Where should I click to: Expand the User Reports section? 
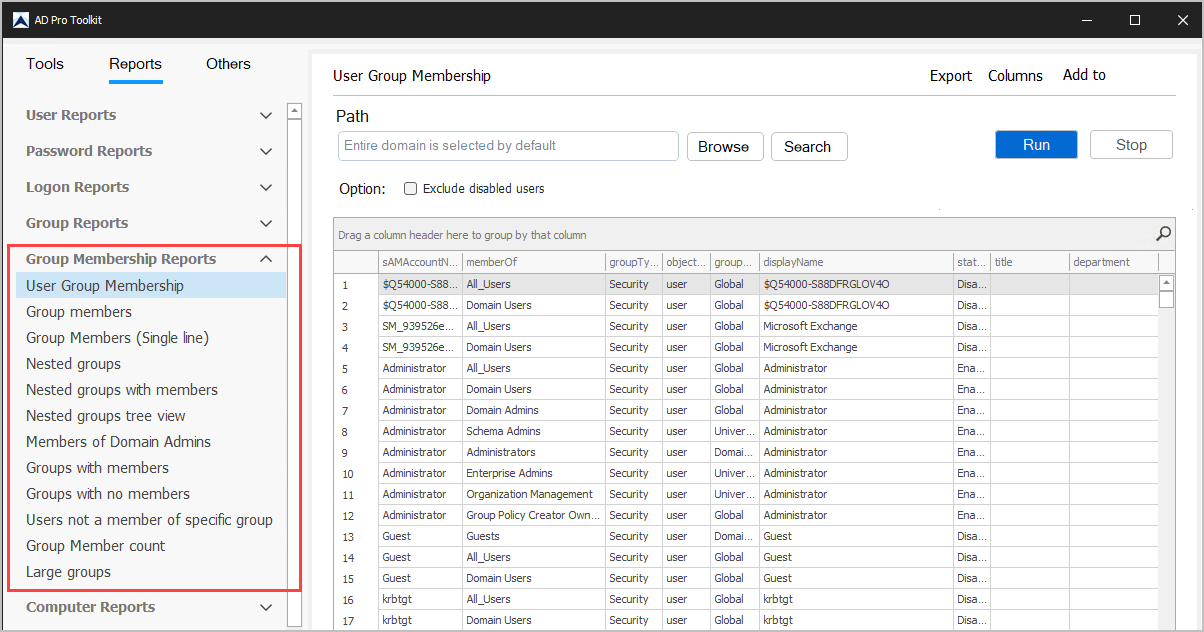tap(265, 115)
